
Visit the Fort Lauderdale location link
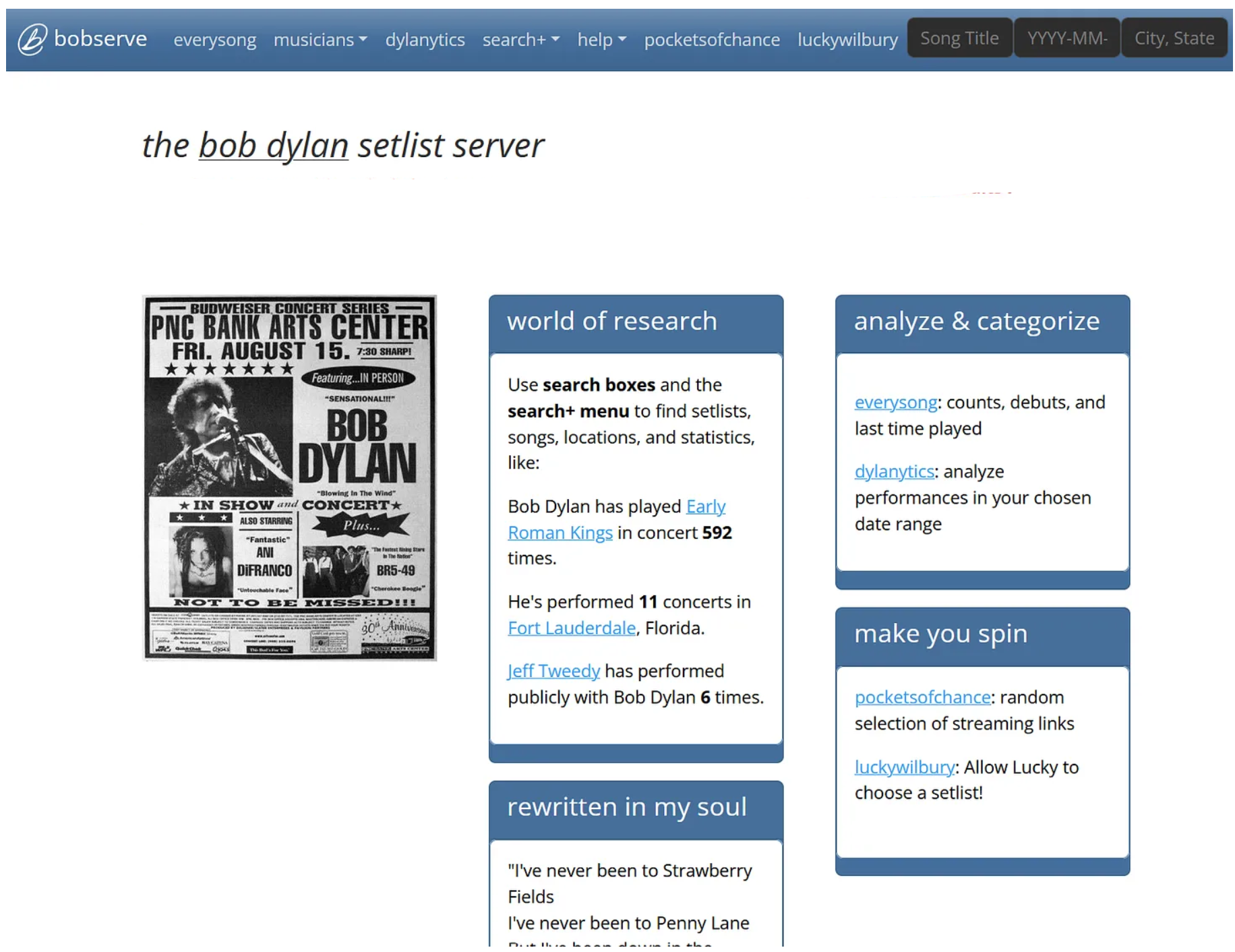(x=571, y=628)
